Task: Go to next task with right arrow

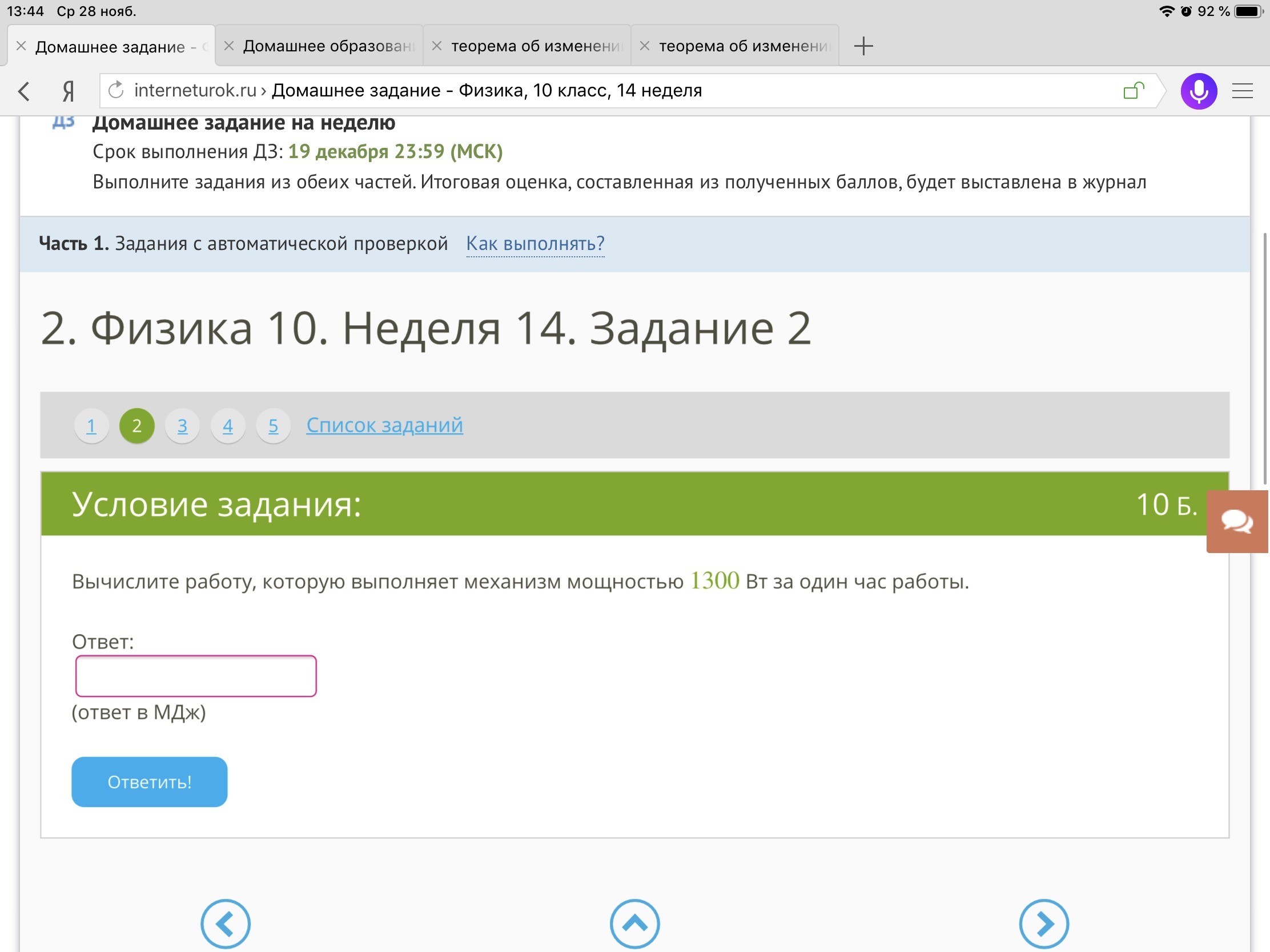Action: 1043,923
